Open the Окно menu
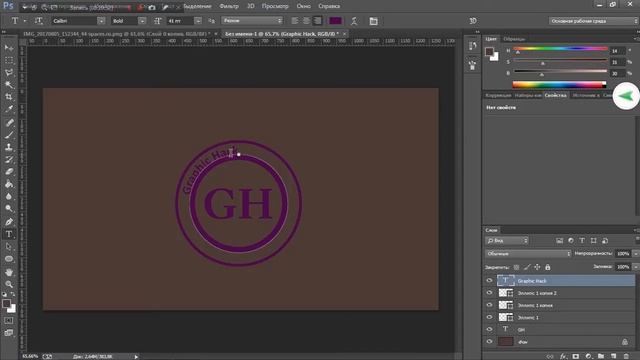 303,6
